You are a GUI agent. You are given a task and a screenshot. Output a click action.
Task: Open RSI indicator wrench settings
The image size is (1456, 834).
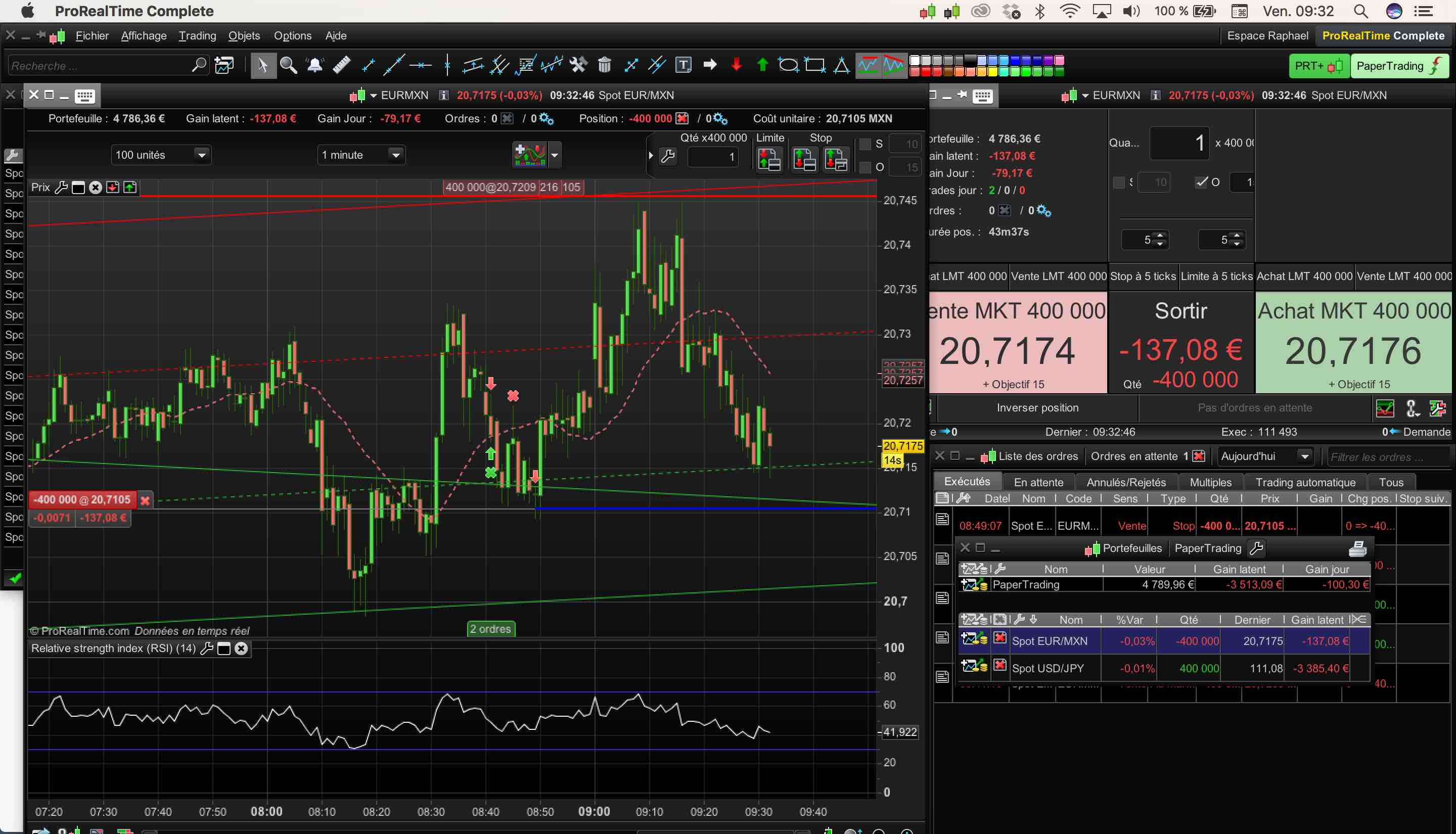[x=207, y=648]
